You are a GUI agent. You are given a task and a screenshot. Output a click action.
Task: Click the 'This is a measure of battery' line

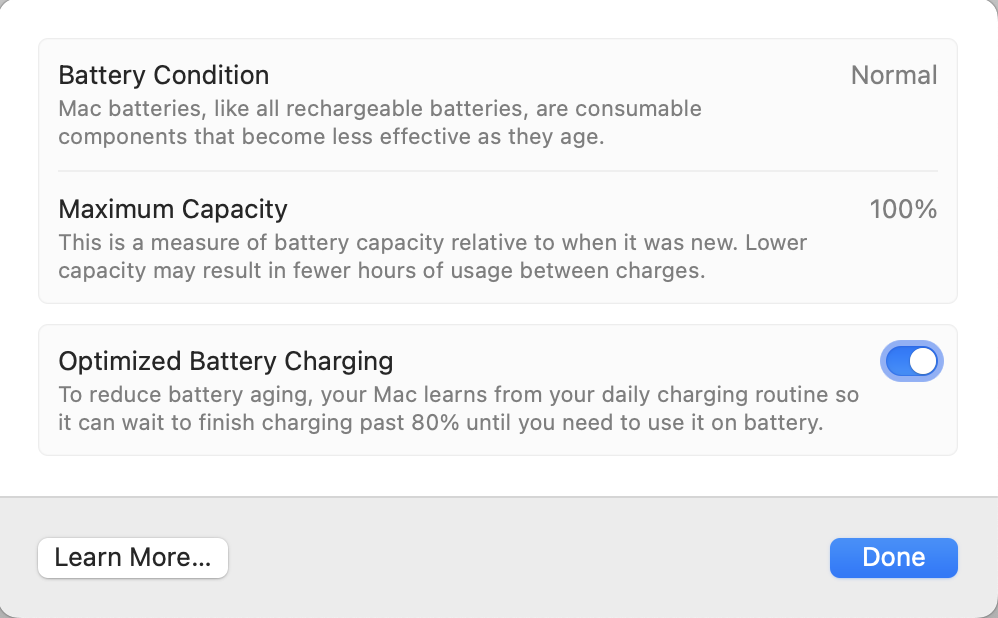pyautogui.click(x=432, y=242)
